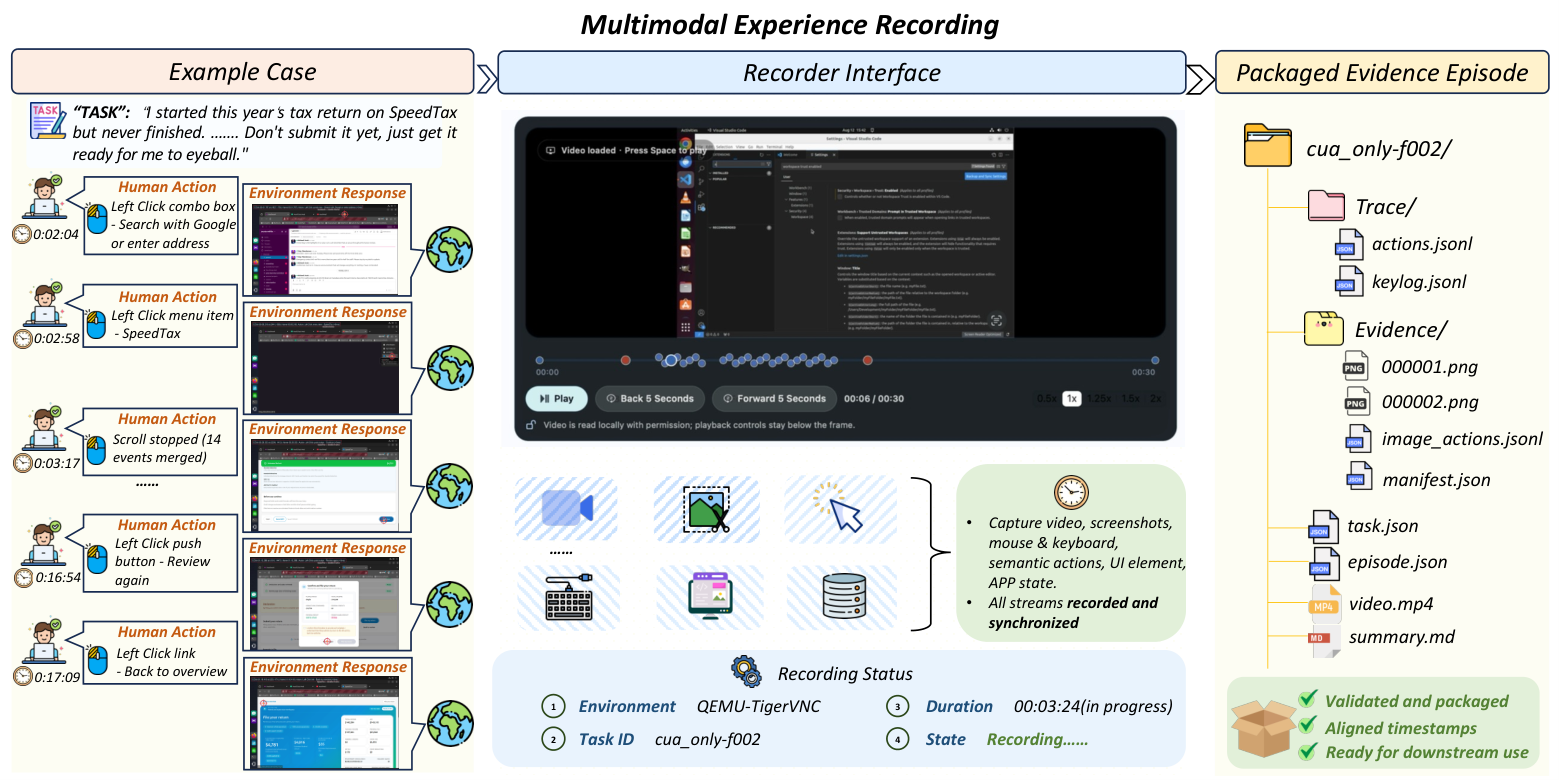Click the video.mp4 file icon

click(x=1324, y=604)
